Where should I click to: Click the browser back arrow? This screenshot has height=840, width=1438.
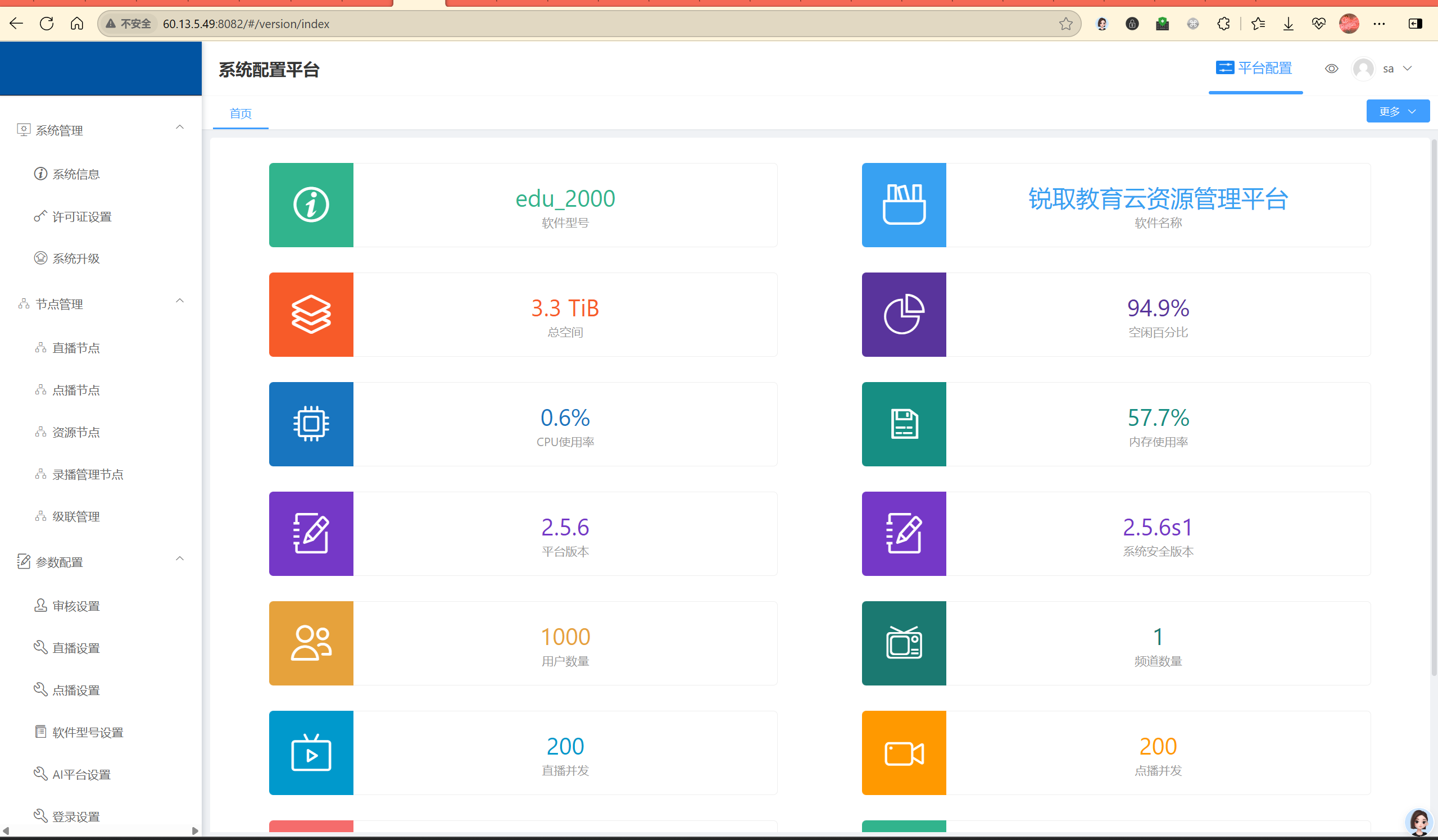click(16, 24)
